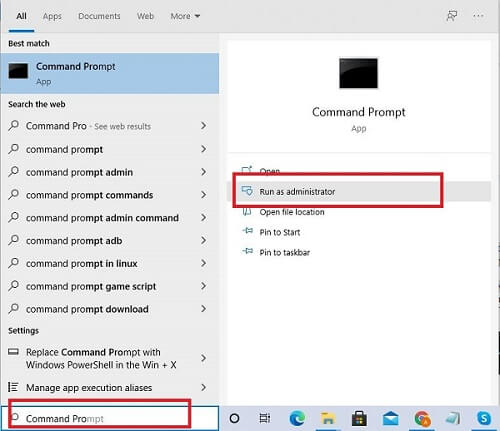
Task: Click magnifier icon next to command prompt adb
Action: [x=13, y=240]
